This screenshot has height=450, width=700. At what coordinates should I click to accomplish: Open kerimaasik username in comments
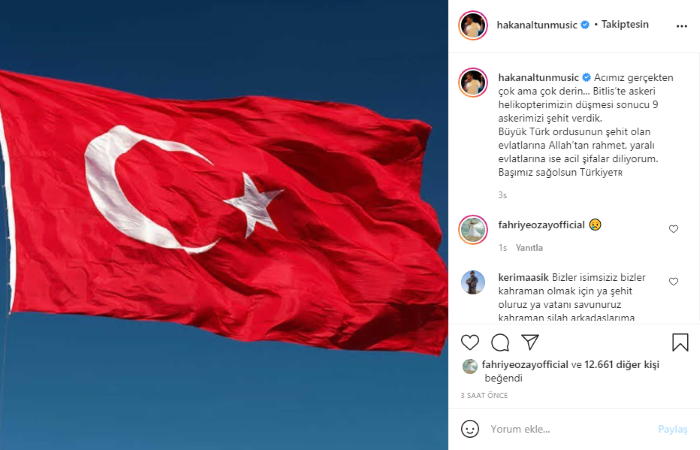coord(523,277)
